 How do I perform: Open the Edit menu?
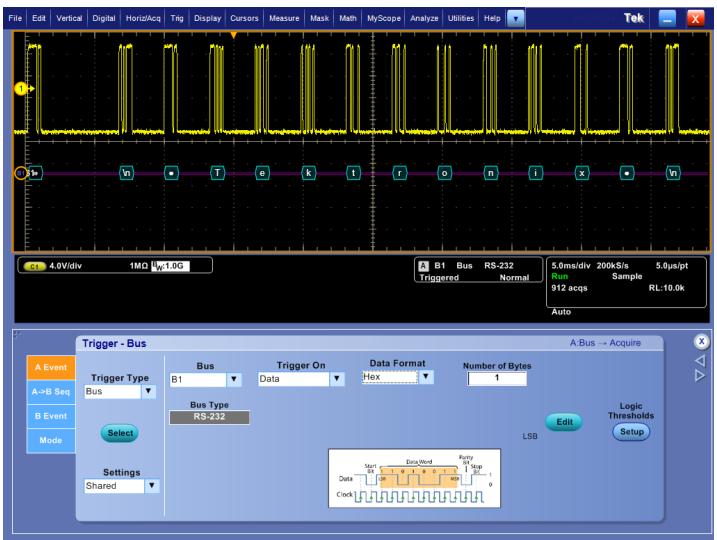click(x=39, y=18)
